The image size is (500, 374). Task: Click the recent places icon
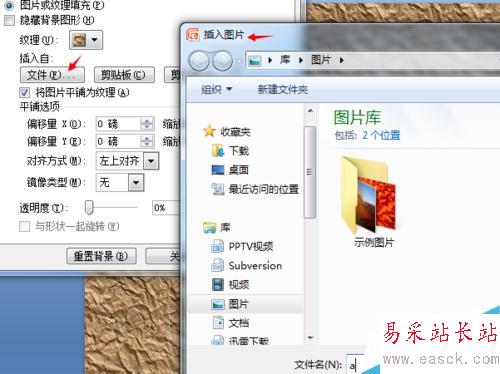tap(218, 189)
